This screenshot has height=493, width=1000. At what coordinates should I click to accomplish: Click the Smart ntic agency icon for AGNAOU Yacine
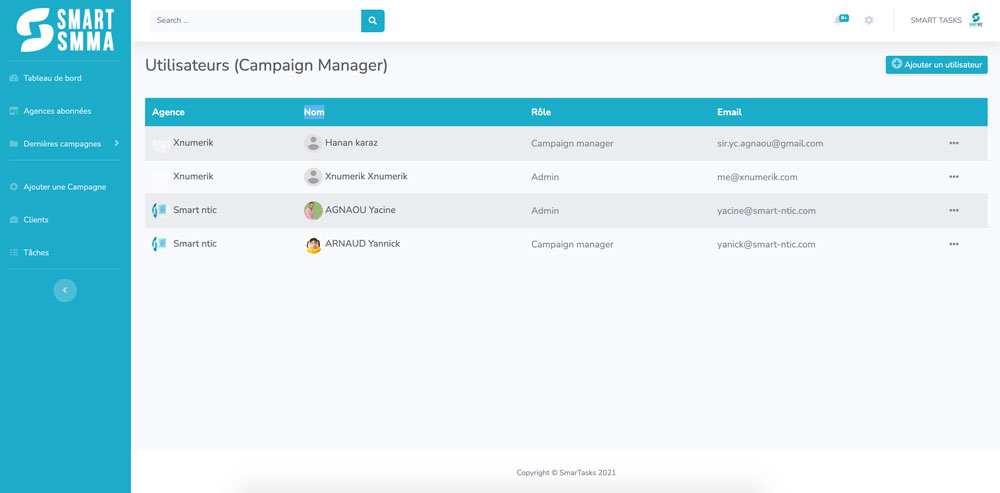click(160, 211)
